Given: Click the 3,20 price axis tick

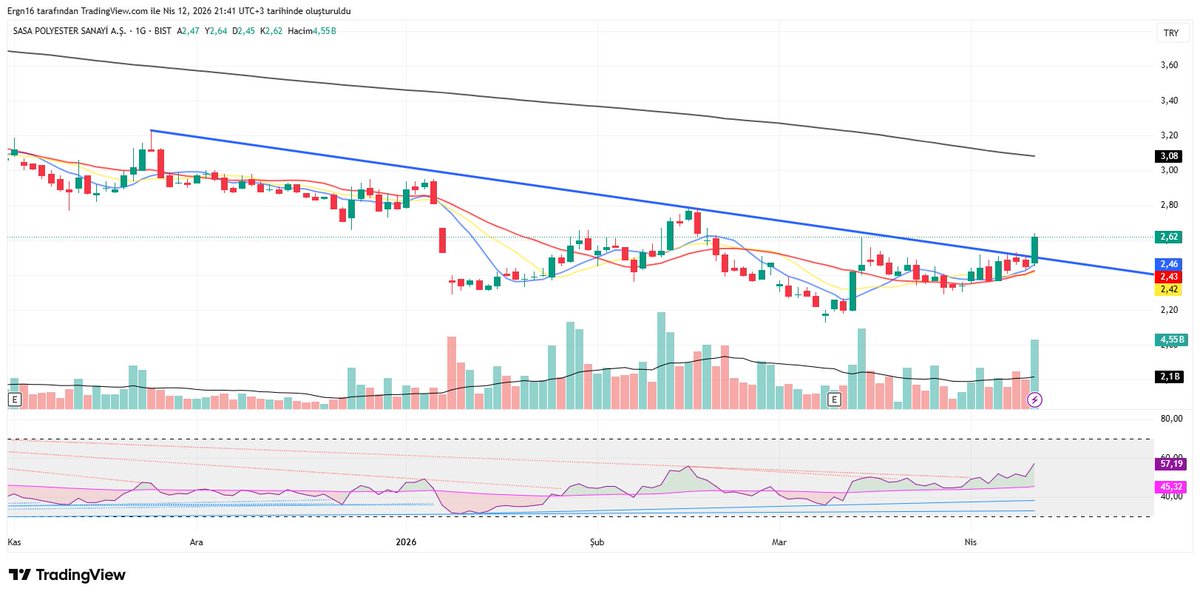Looking at the screenshot, I should click(x=1170, y=135).
